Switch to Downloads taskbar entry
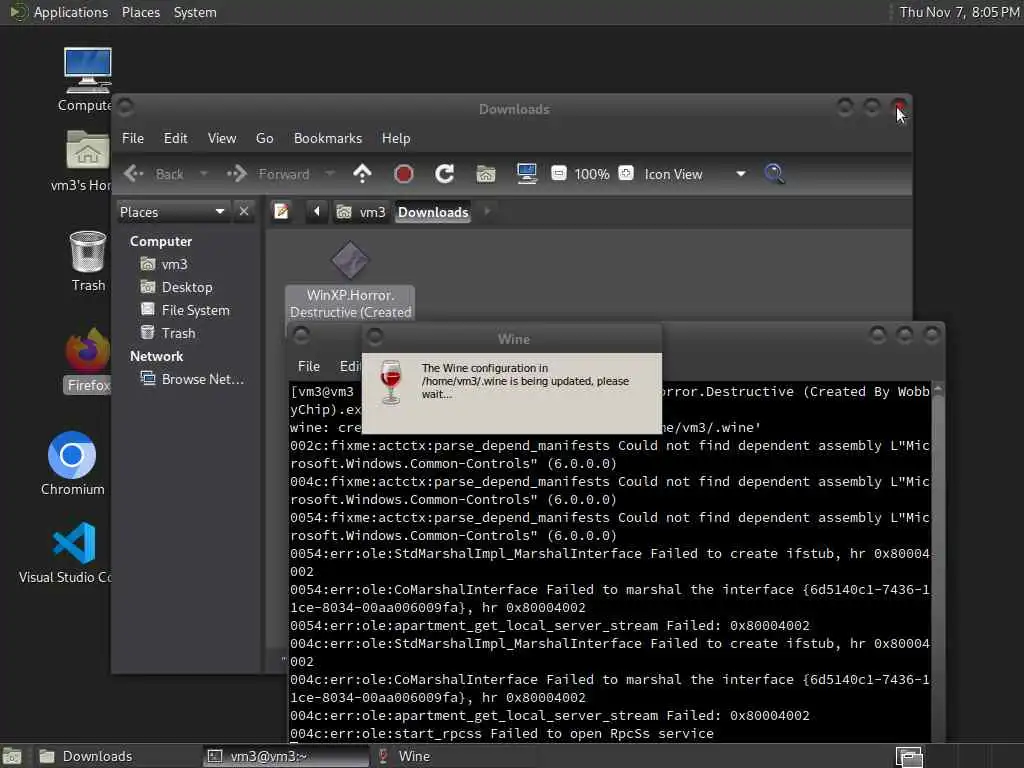The height and width of the screenshot is (768, 1024). (x=118, y=756)
